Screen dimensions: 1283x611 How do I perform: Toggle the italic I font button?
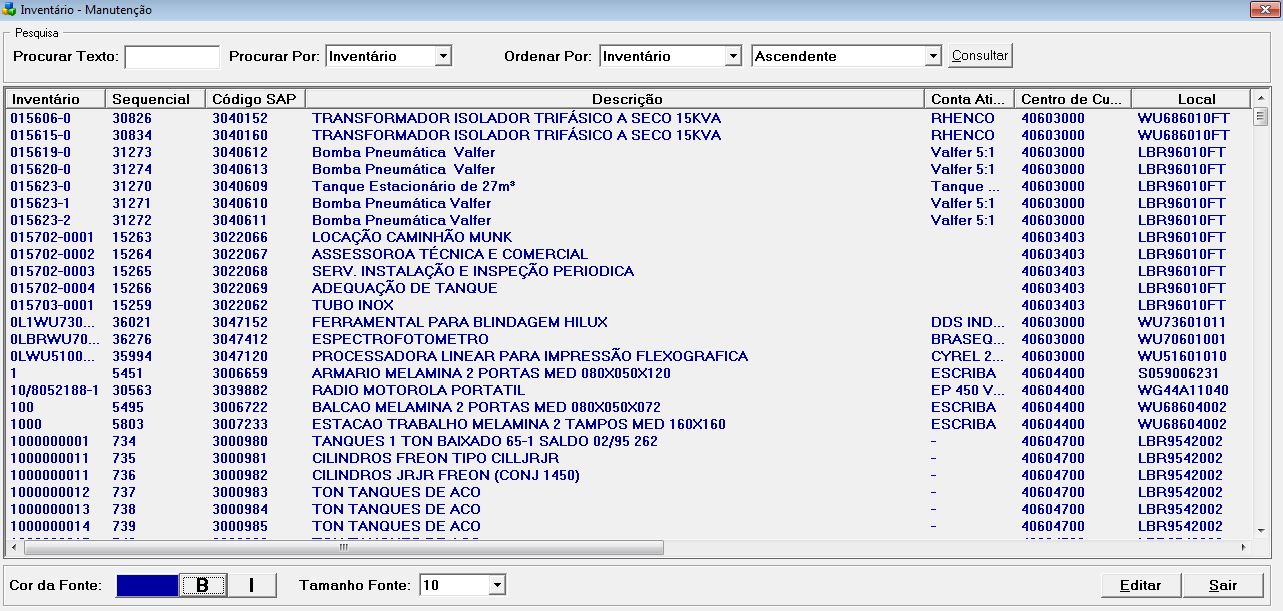pyautogui.click(x=251, y=585)
